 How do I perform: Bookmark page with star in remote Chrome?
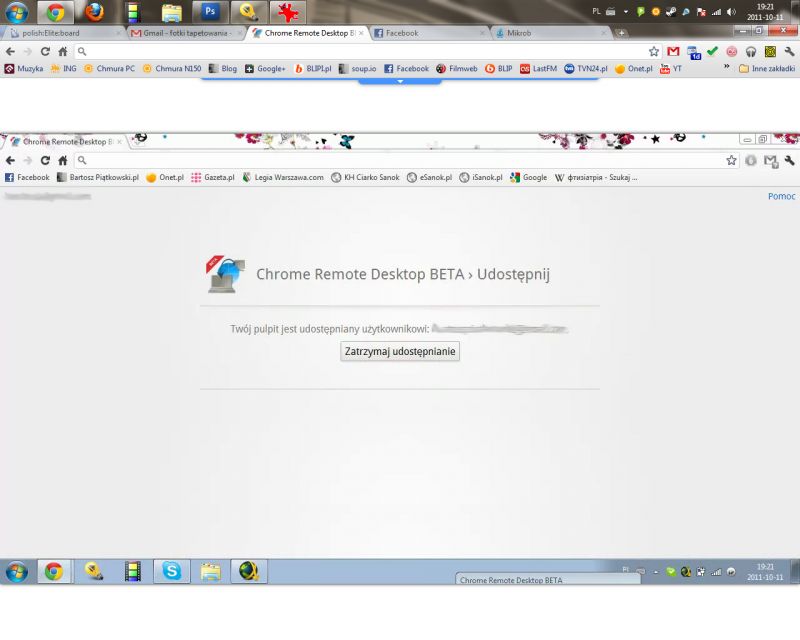point(731,160)
